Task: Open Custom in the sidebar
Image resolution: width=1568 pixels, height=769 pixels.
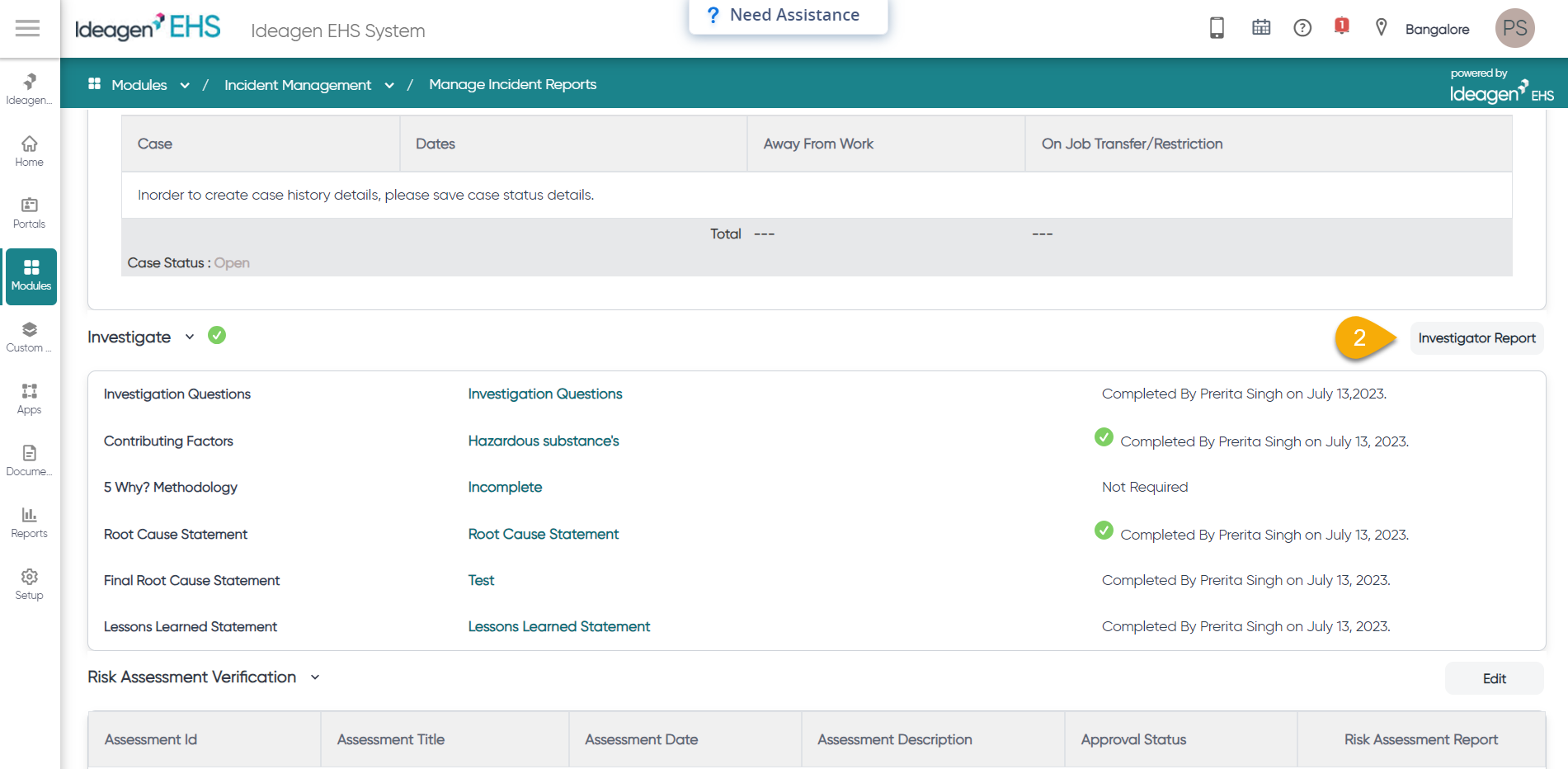Action: pyautogui.click(x=30, y=337)
